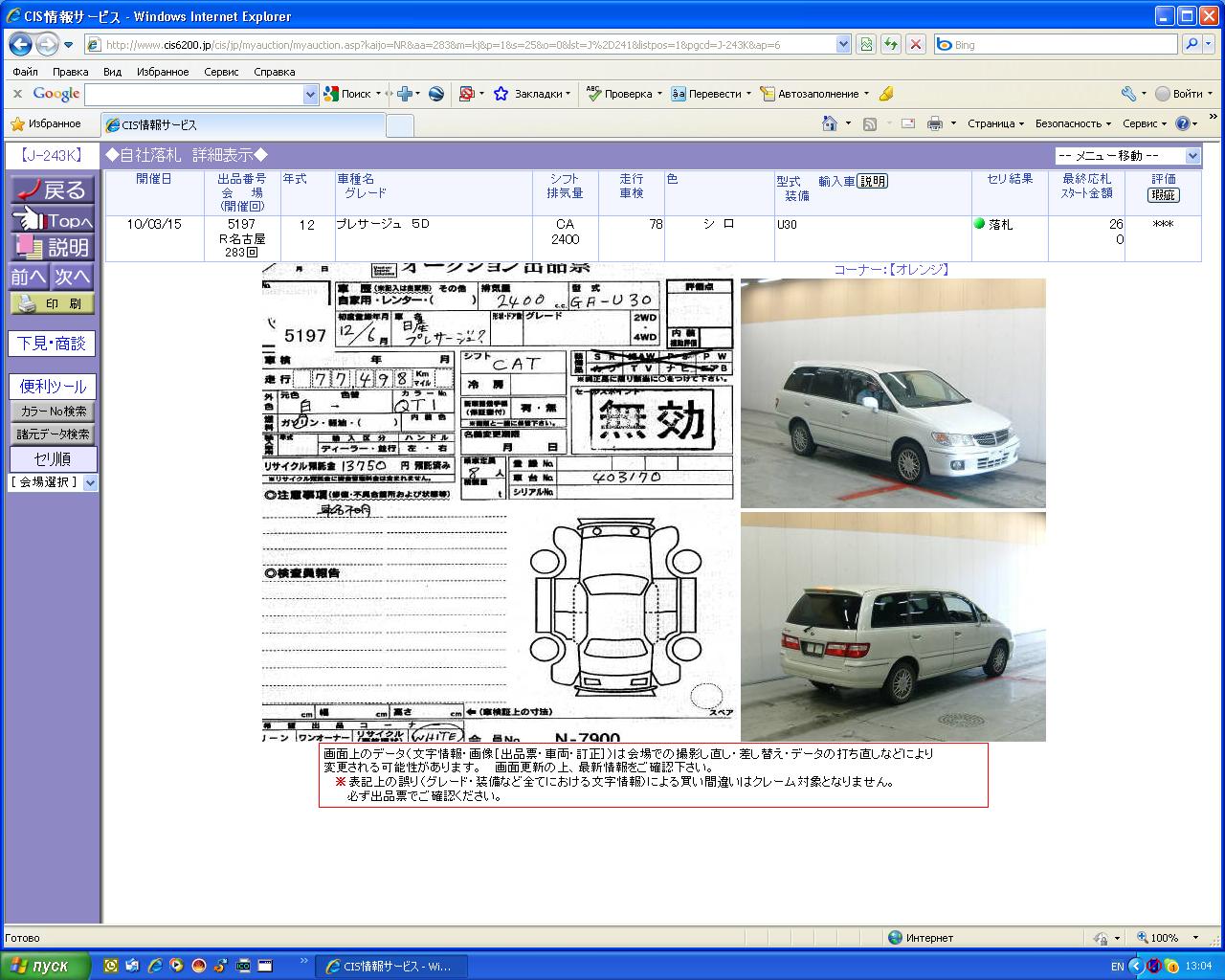This screenshot has width=1225, height=980.
Task: Click the RSS feeds icon
Action: click(870, 123)
